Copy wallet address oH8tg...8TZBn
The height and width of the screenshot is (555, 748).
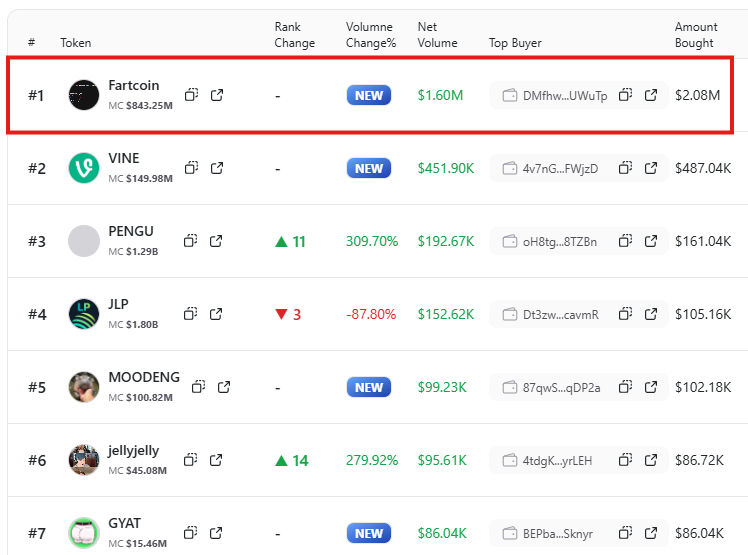tap(625, 241)
